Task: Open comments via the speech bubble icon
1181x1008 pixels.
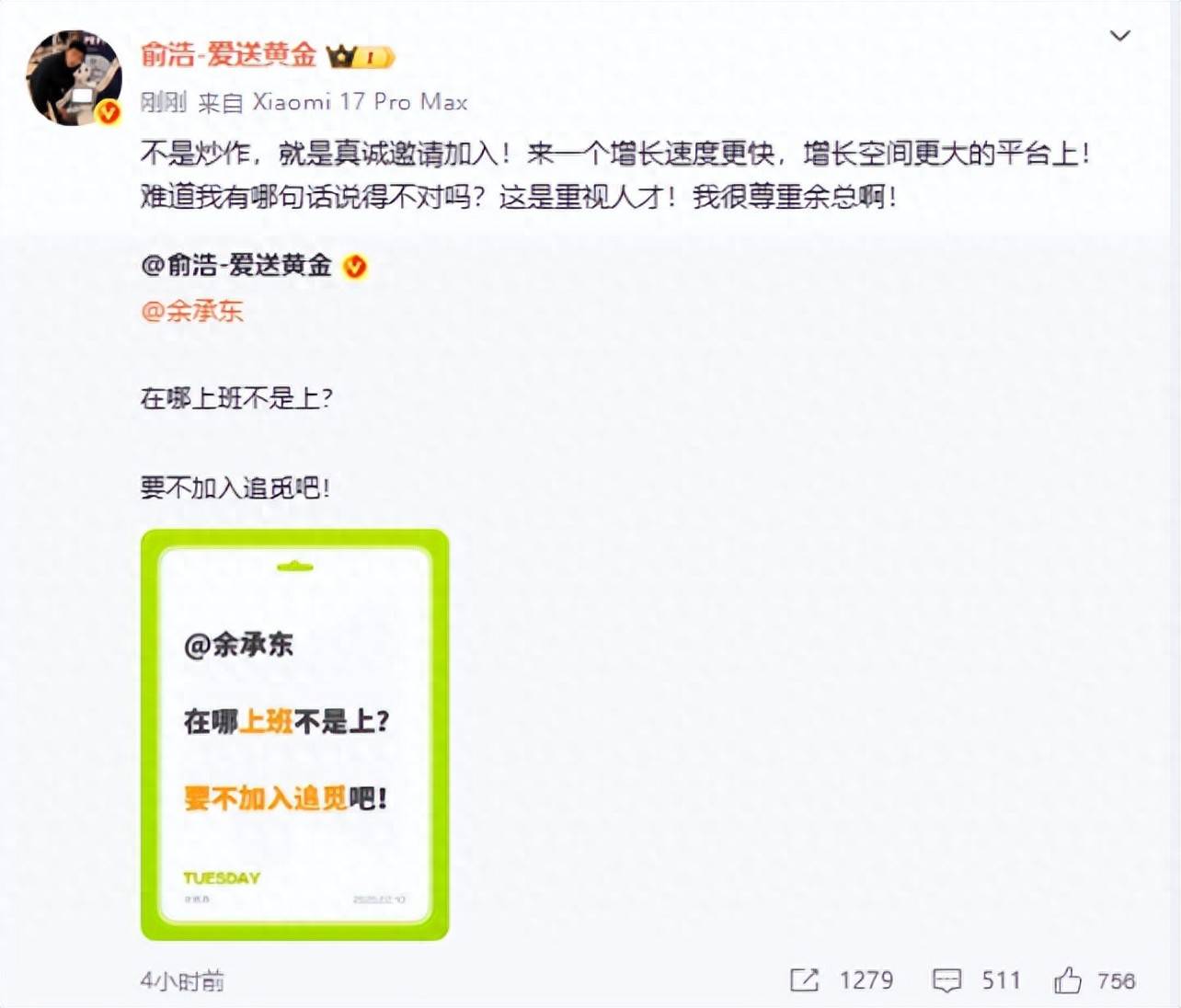Action: point(946,980)
